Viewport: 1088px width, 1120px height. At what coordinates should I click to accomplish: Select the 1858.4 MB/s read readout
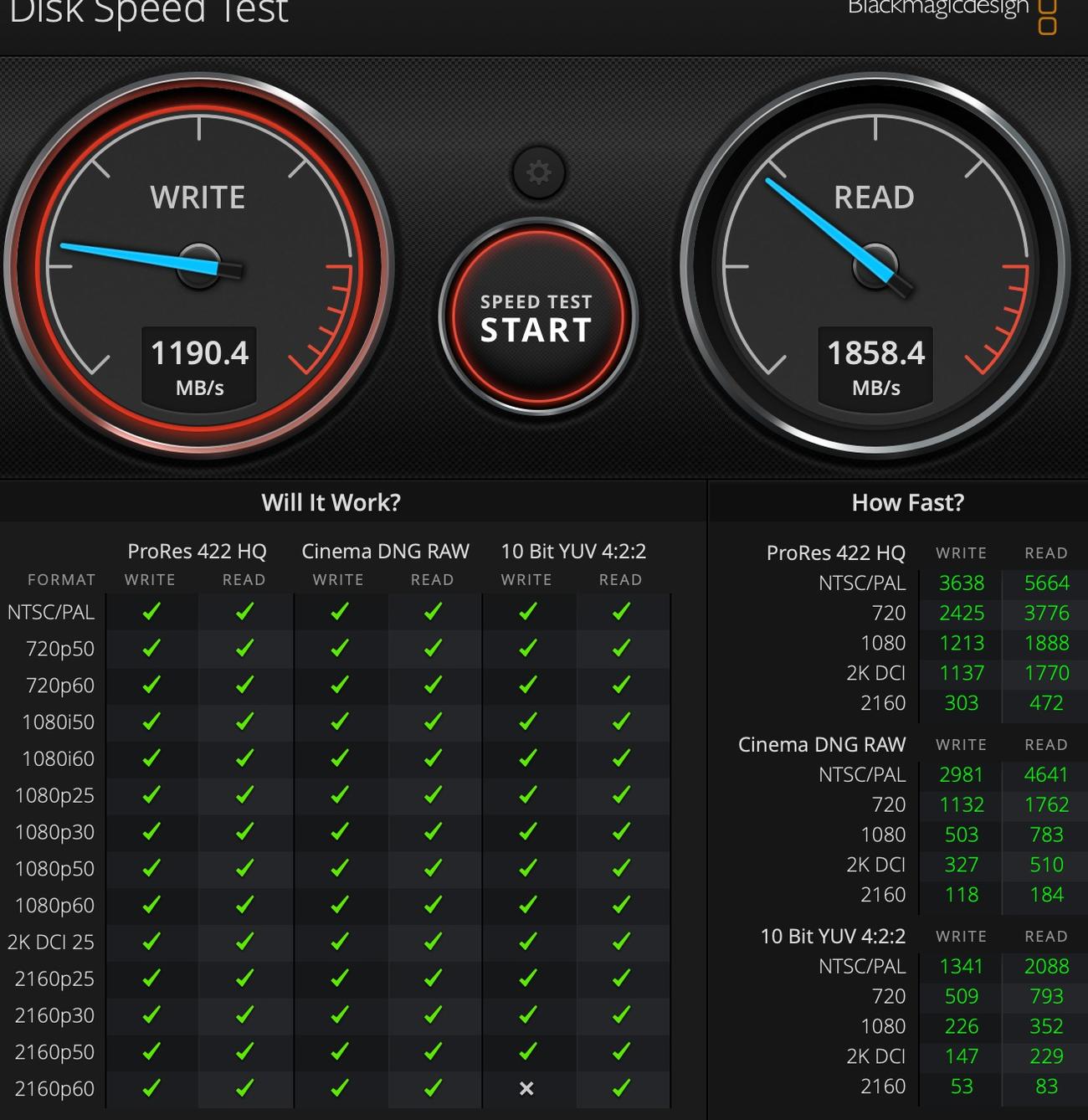pos(875,367)
